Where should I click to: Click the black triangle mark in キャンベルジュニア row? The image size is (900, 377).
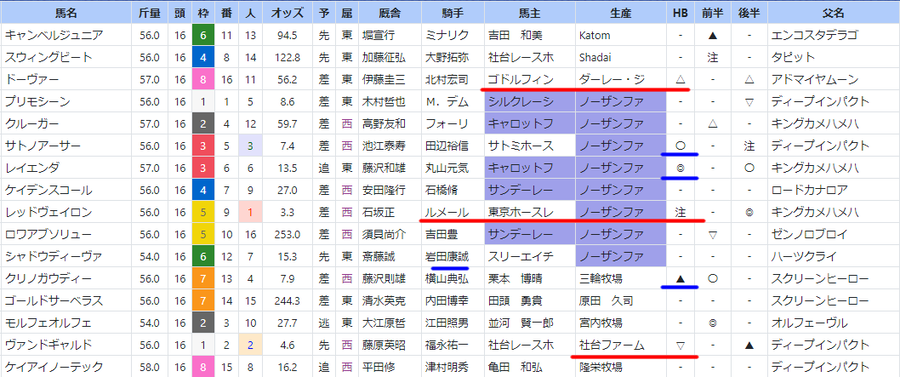click(x=712, y=36)
